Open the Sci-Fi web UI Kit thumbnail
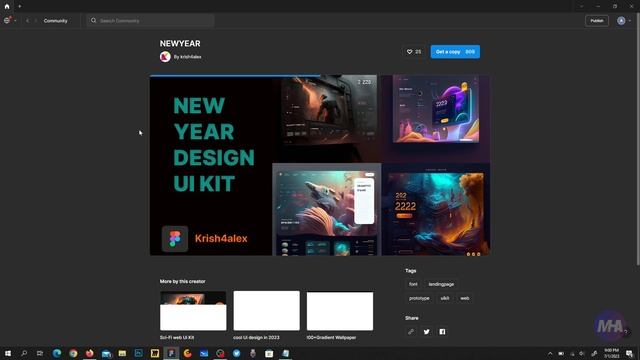 [x=193, y=311]
